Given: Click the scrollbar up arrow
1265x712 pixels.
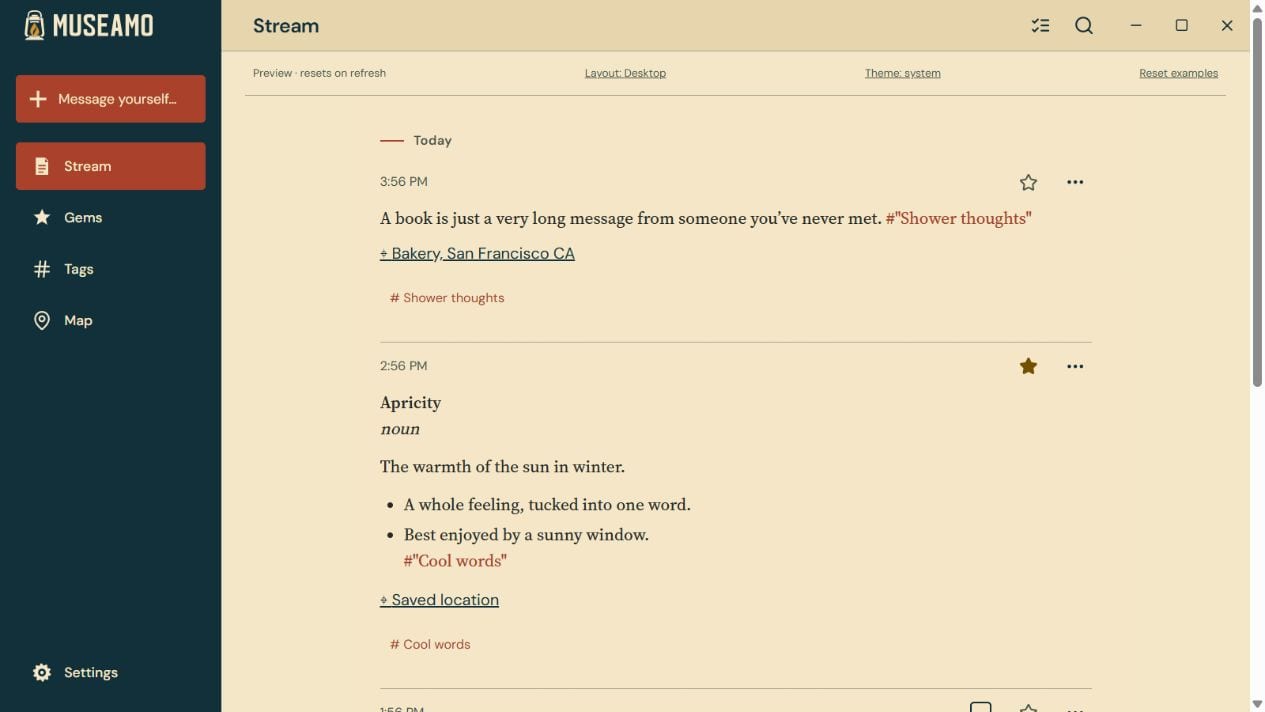Looking at the screenshot, I should pyautogui.click(x=1257, y=8).
